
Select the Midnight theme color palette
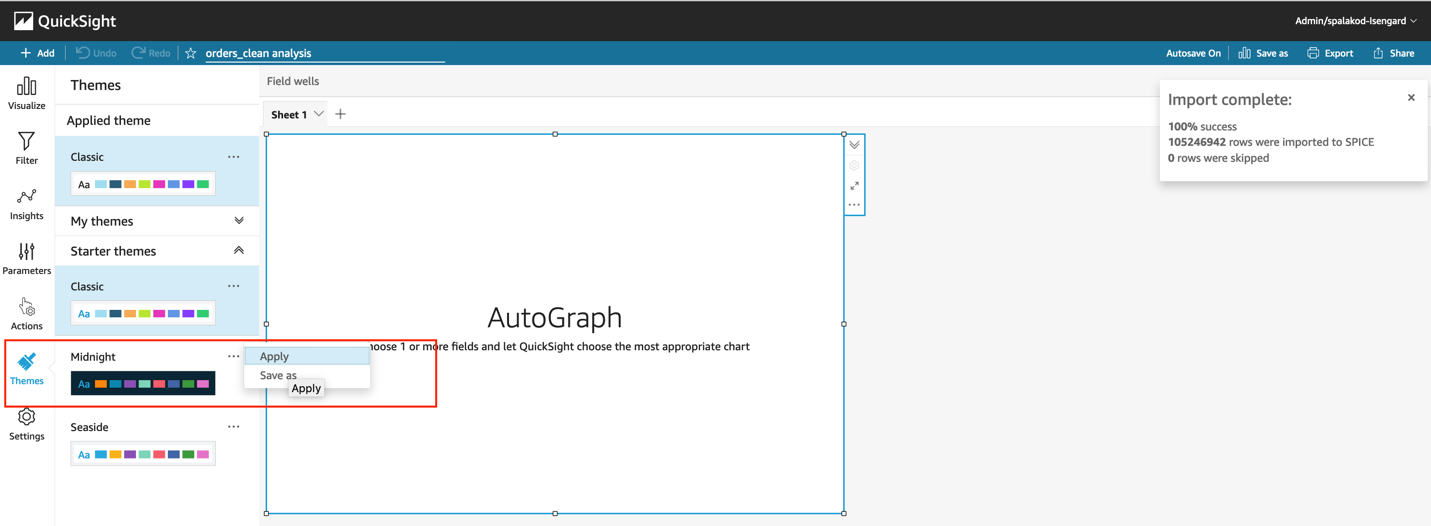coord(143,383)
